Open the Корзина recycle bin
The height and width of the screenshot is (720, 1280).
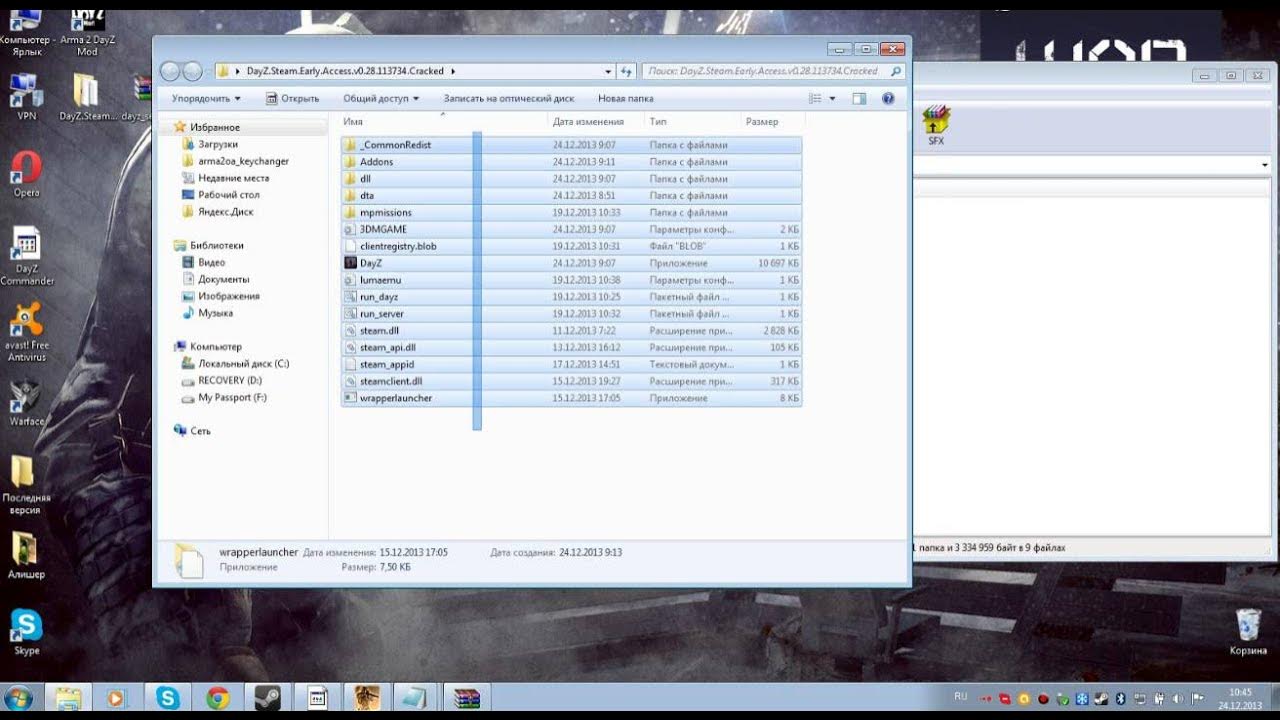tap(1248, 632)
